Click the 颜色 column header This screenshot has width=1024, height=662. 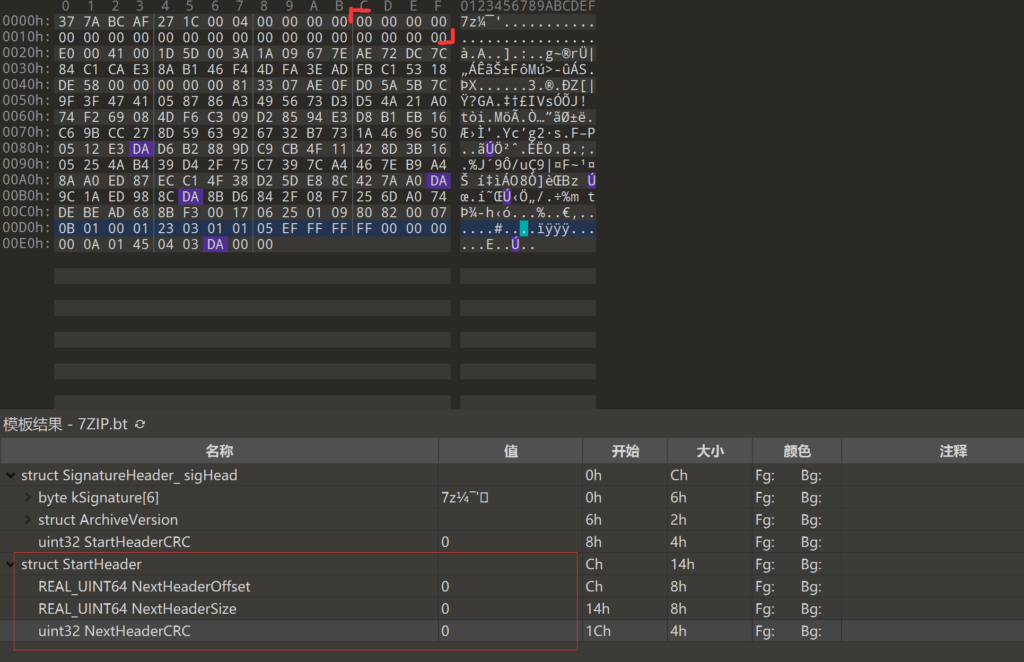click(797, 450)
